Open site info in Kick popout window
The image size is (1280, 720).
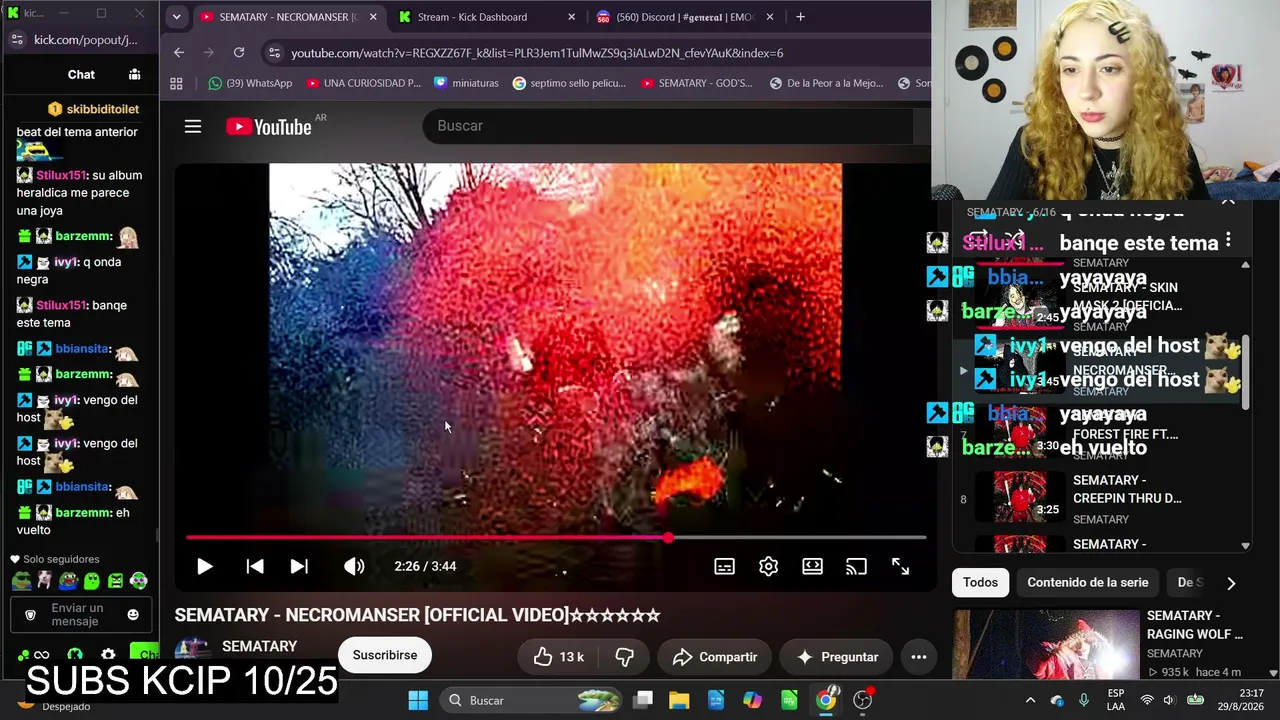click(17, 40)
